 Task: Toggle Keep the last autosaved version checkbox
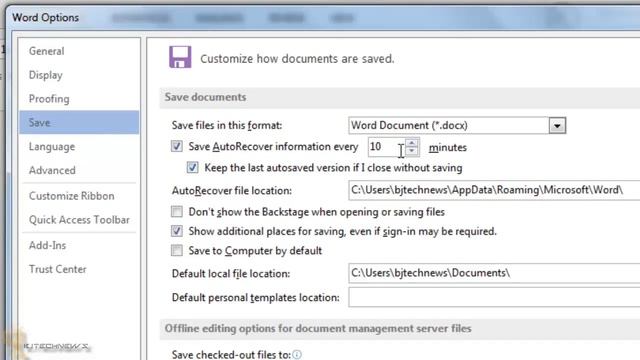pyautogui.click(x=193, y=167)
